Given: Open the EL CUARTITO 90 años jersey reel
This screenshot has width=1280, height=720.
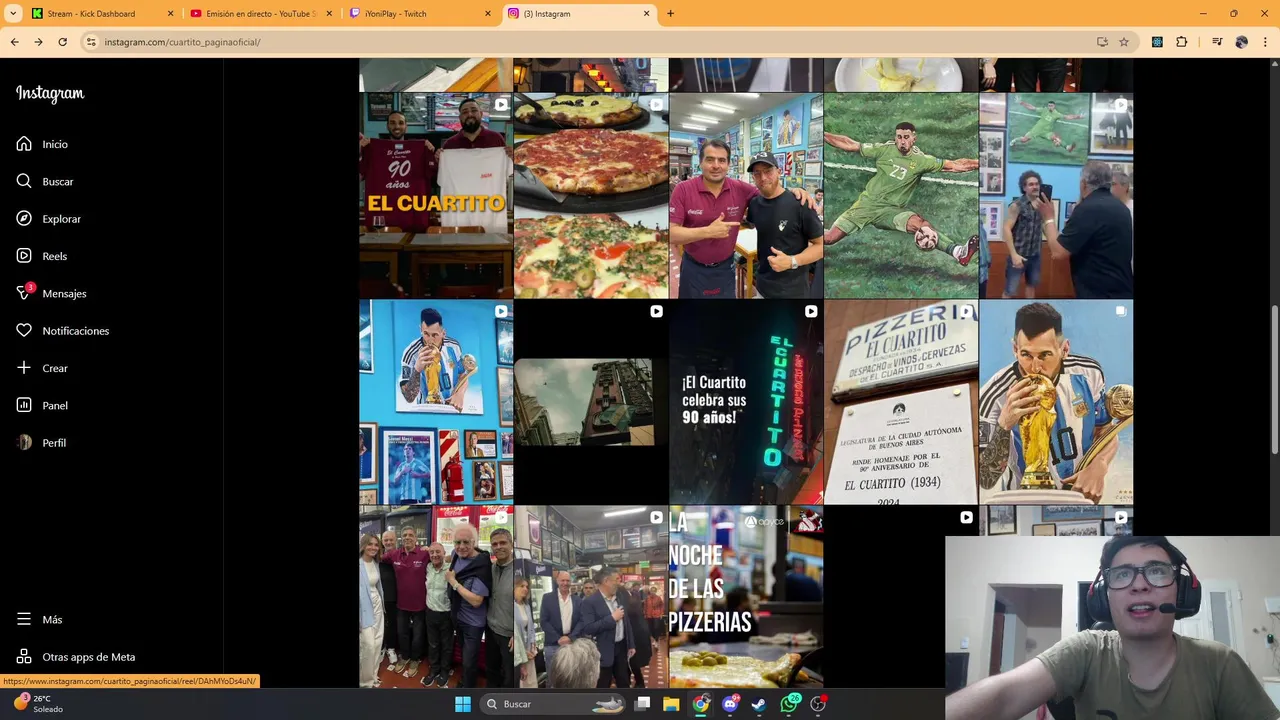Looking at the screenshot, I should pyautogui.click(x=436, y=196).
